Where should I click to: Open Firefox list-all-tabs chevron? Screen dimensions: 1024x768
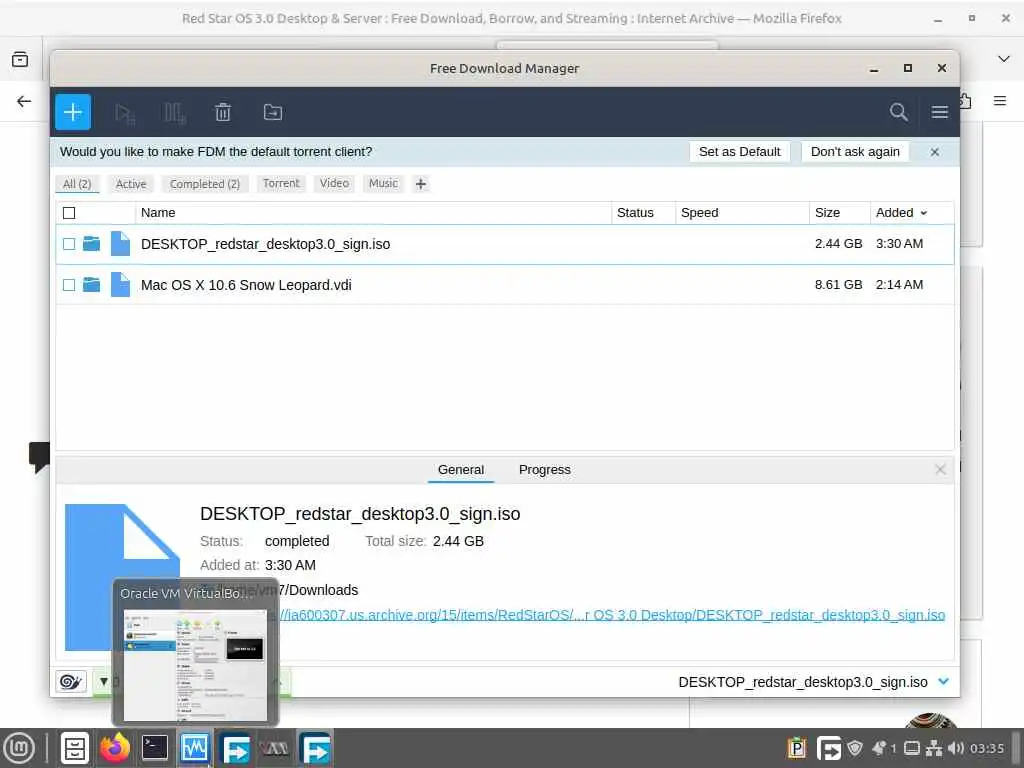pos(1004,59)
